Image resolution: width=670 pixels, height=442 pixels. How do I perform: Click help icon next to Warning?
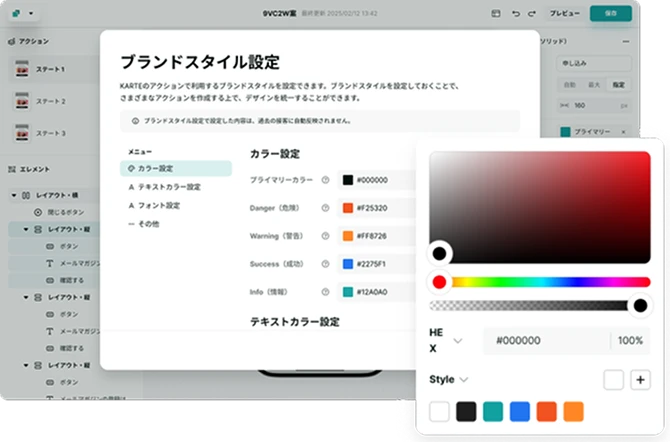pos(325,236)
